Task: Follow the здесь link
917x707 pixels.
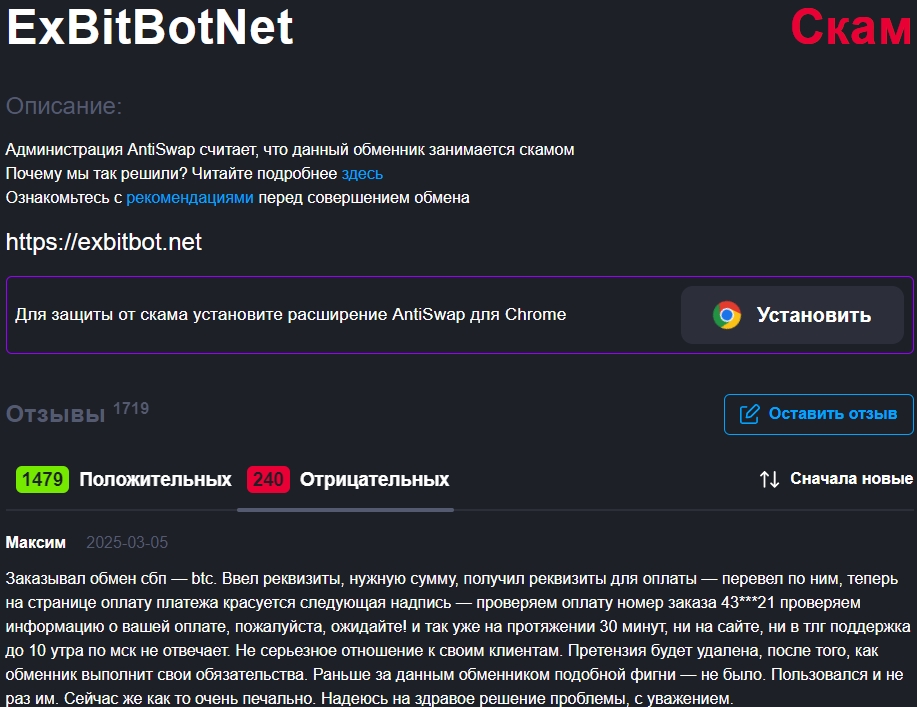Action: [x=362, y=174]
